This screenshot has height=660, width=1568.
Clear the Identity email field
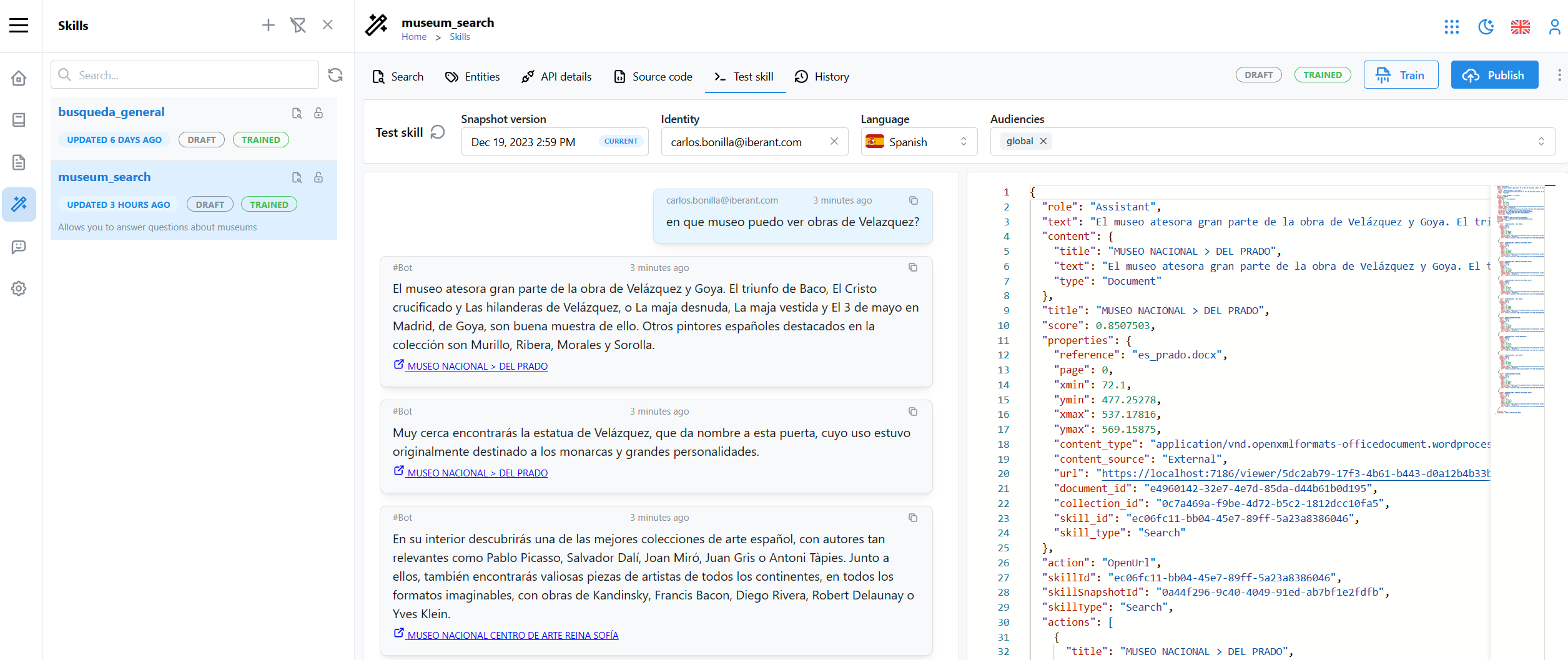(x=834, y=141)
